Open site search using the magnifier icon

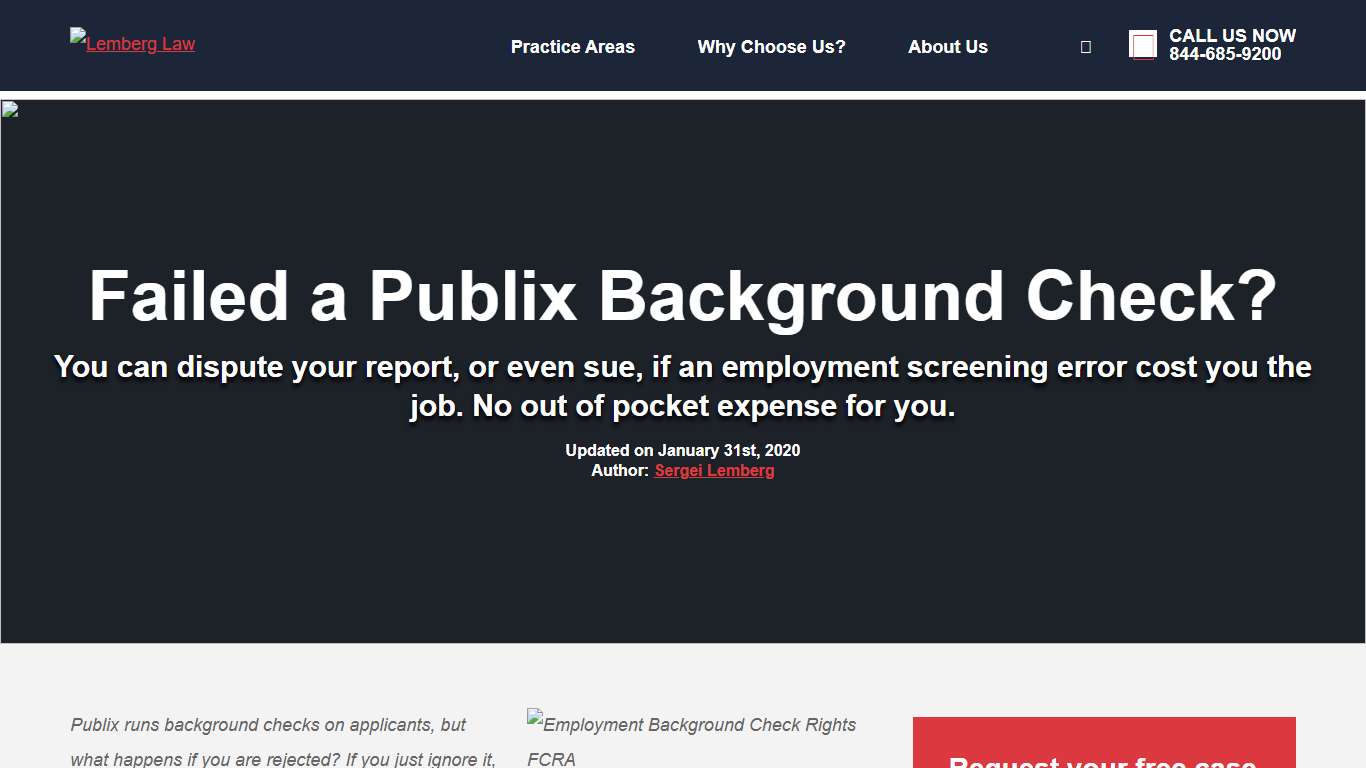1085,46
